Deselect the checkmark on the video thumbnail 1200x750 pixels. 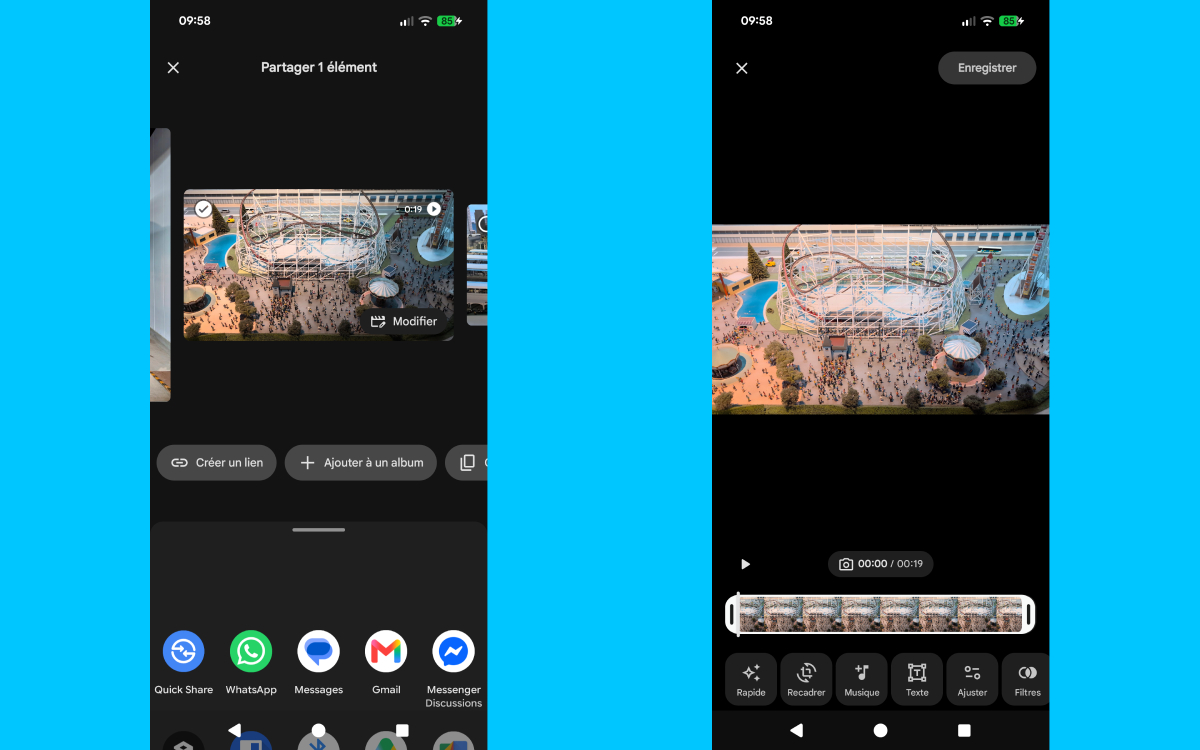[x=203, y=209]
